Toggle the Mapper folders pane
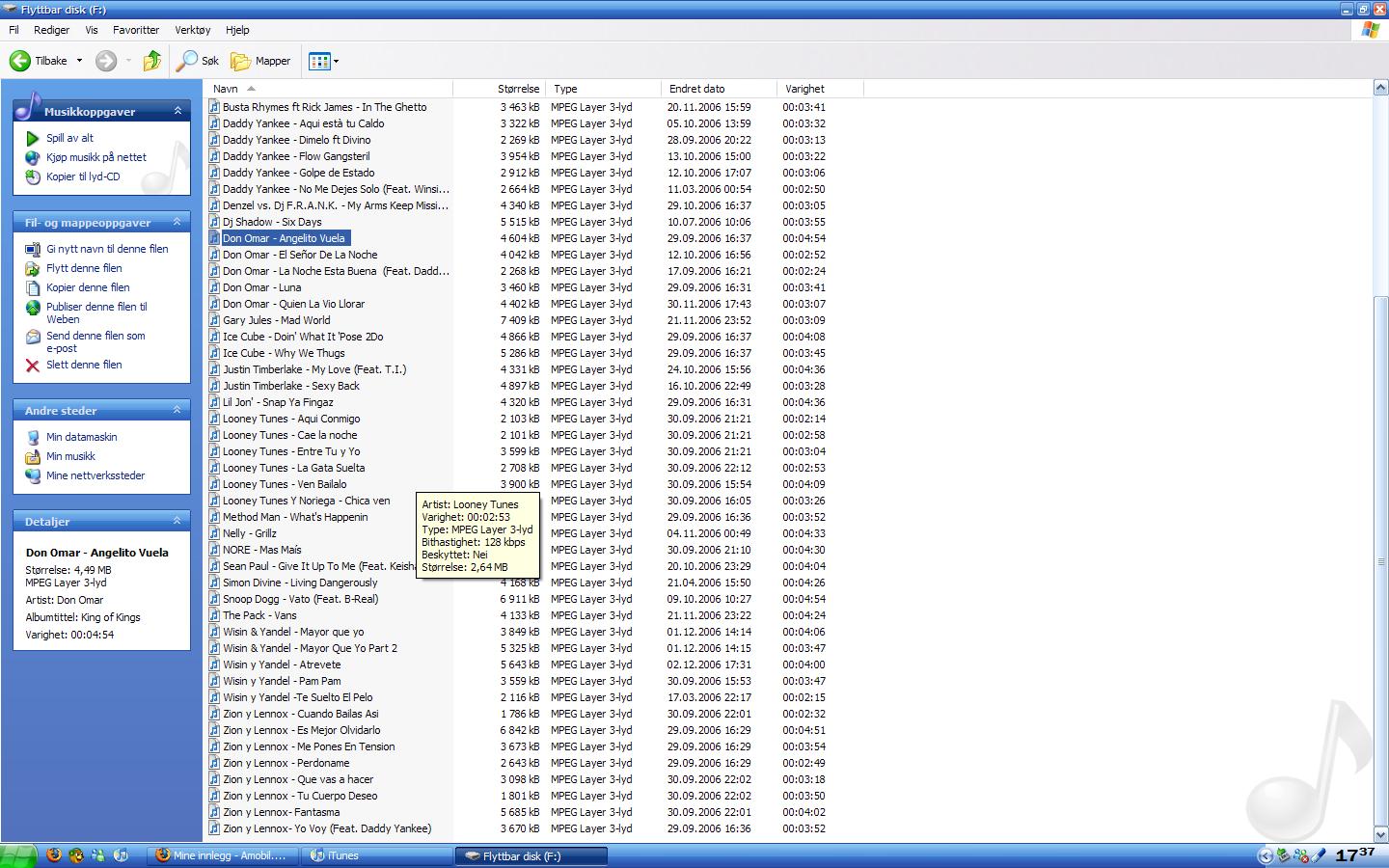 point(260,61)
